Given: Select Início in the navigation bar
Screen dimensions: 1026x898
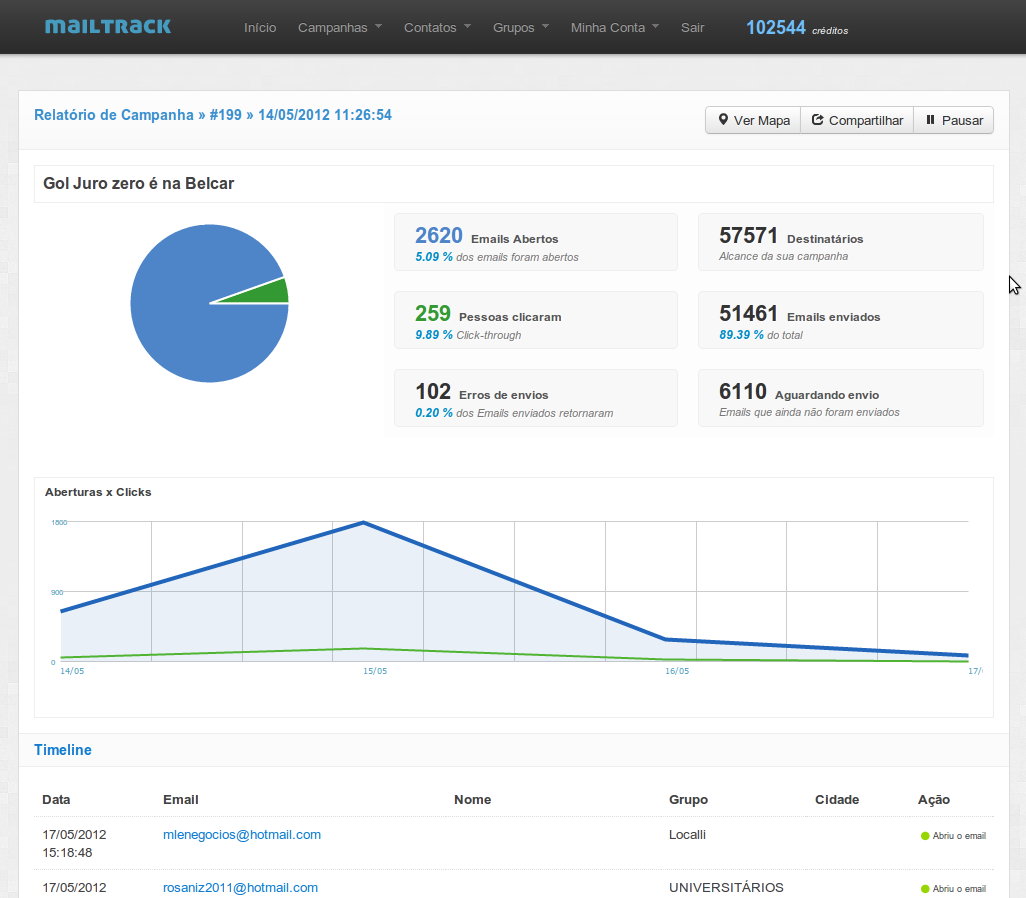Looking at the screenshot, I should 260,27.
